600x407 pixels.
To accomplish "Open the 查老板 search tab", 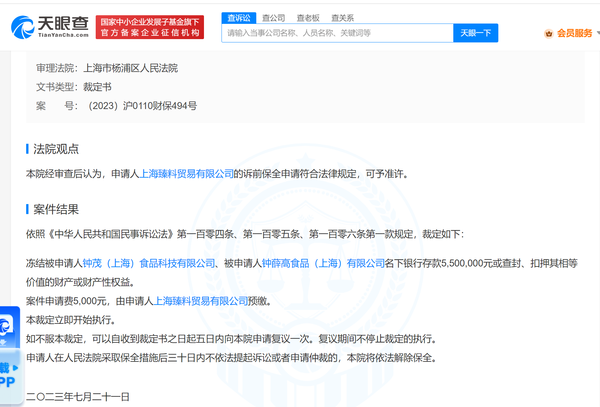I will [307, 16].
